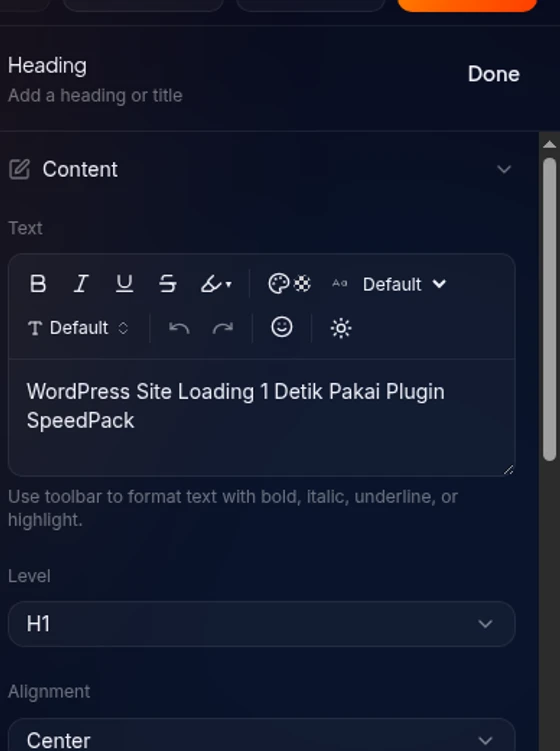The height and width of the screenshot is (751, 560).
Task: Click the 'Alignment' field label
Action: point(49,692)
